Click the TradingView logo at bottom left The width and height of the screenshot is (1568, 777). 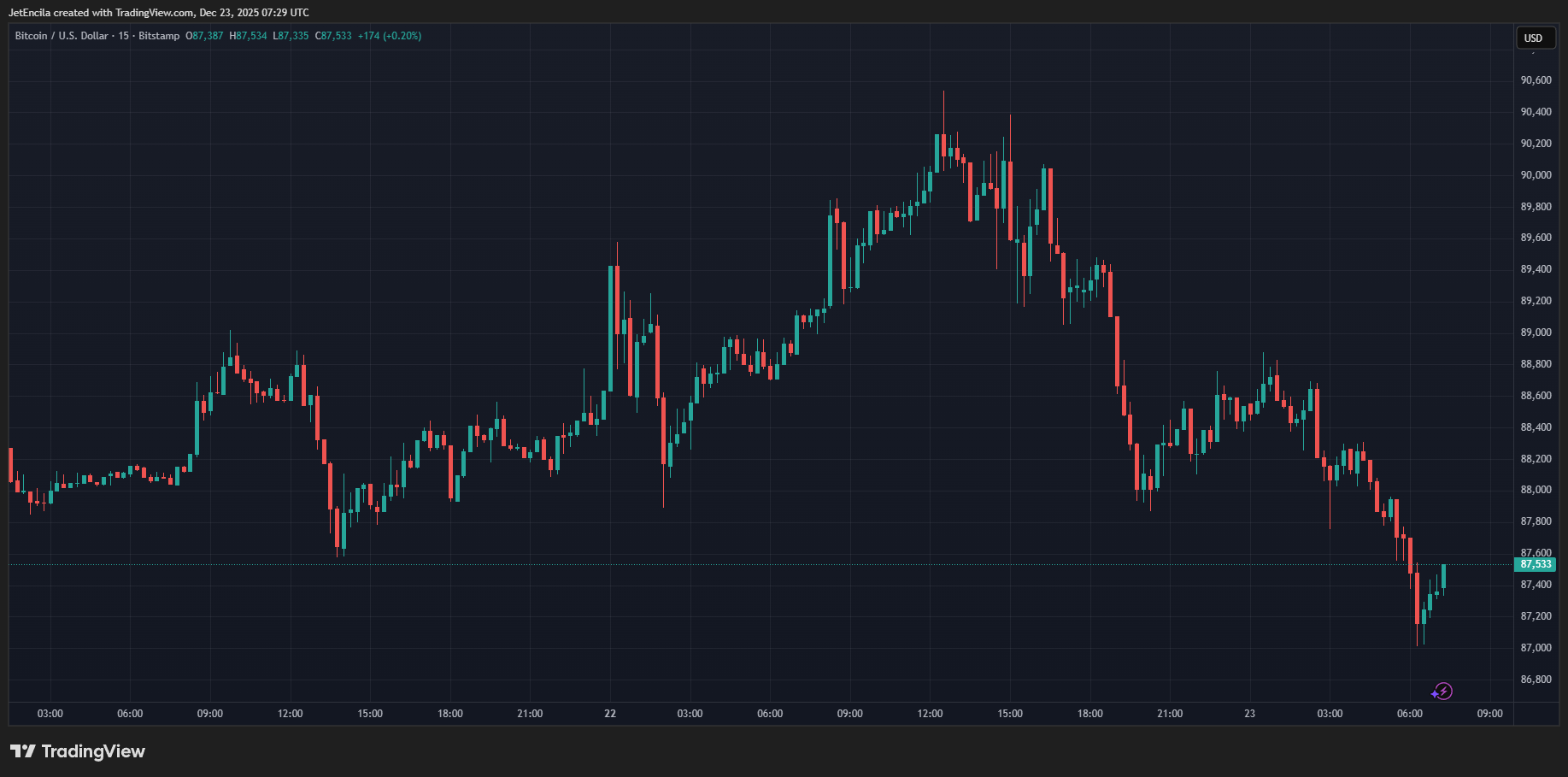[x=78, y=751]
